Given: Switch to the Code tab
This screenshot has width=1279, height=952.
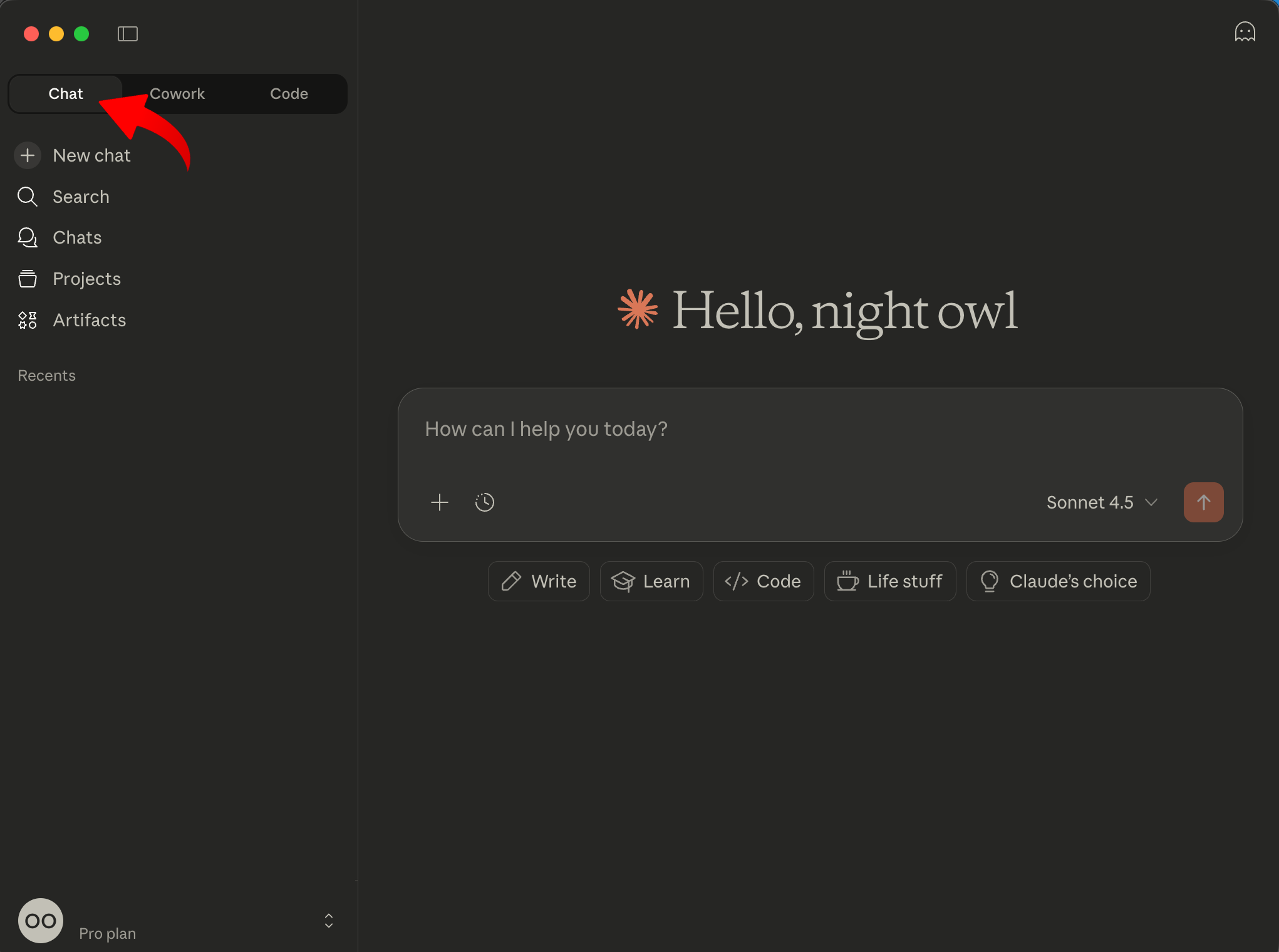Looking at the screenshot, I should tap(289, 94).
